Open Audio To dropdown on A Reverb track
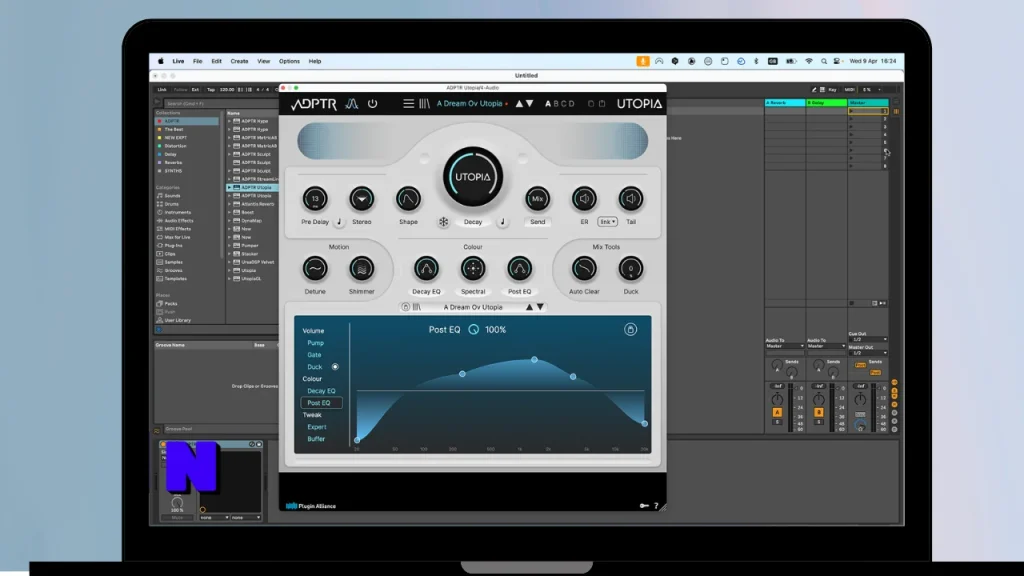Viewport: 1024px width, 576px height. (784, 346)
